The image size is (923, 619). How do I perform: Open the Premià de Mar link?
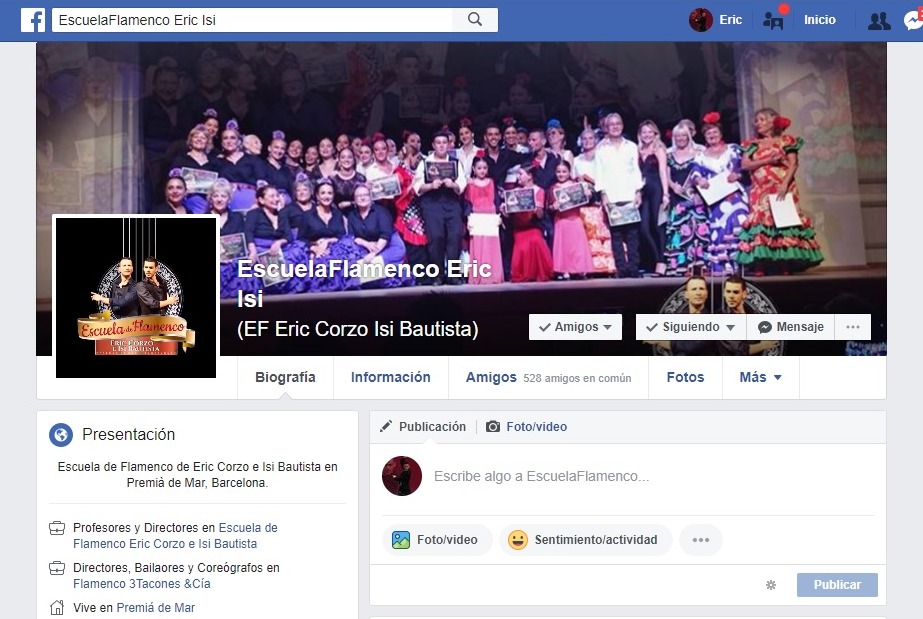(155, 608)
